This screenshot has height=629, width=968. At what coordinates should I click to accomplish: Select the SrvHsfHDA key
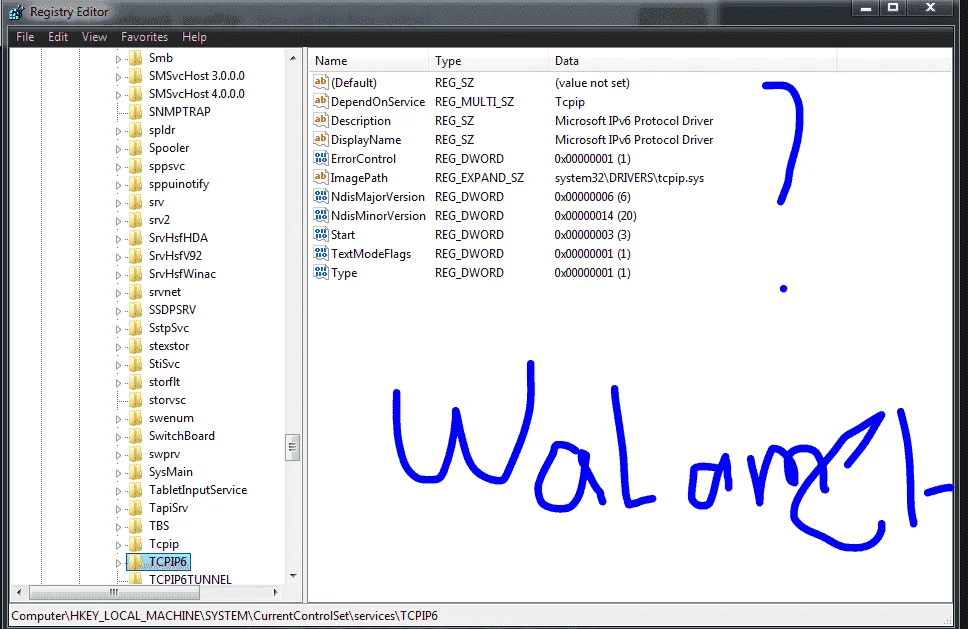(x=178, y=238)
